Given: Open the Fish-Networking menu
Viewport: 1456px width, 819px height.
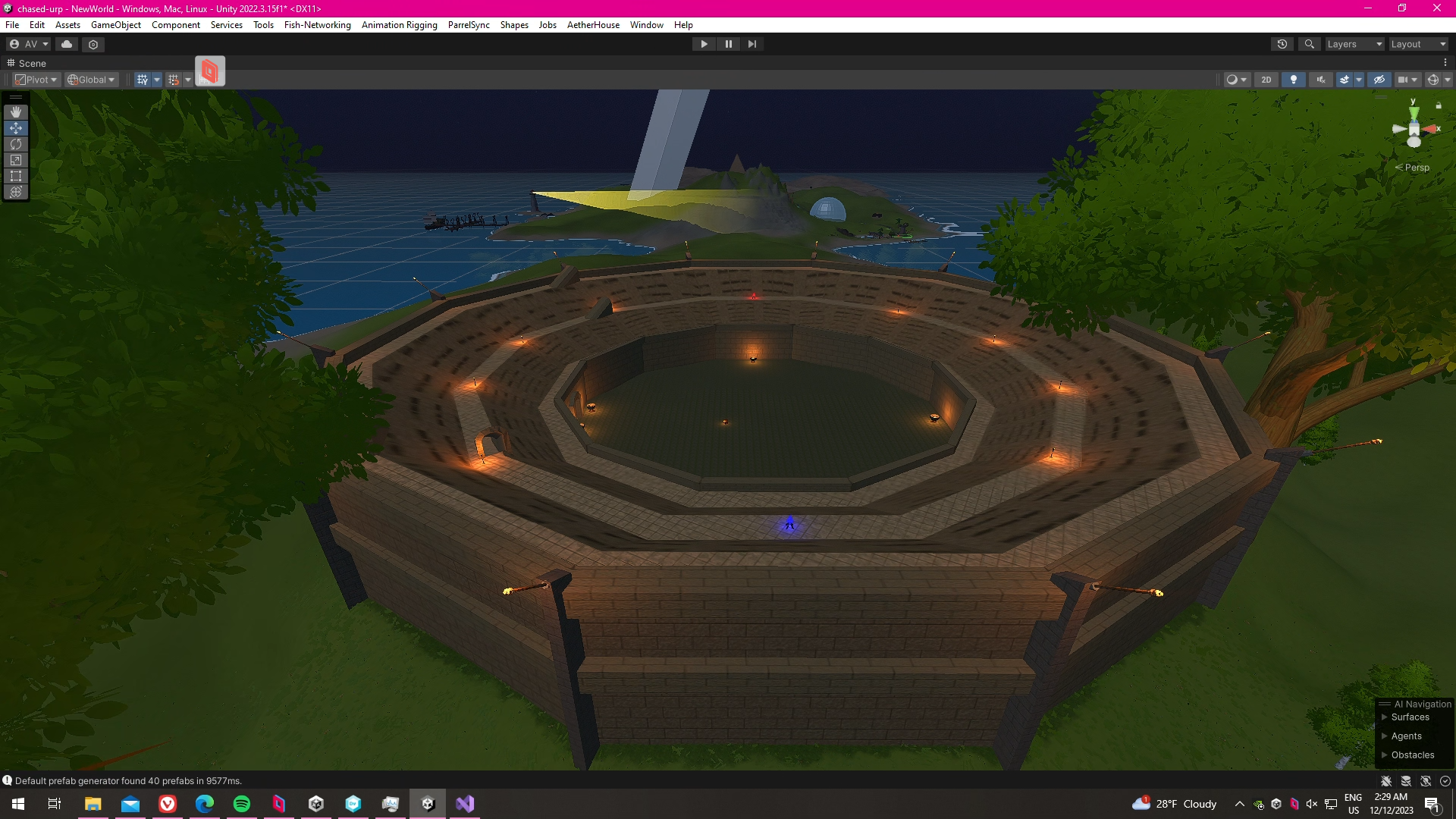Looking at the screenshot, I should tap(317, 25).
